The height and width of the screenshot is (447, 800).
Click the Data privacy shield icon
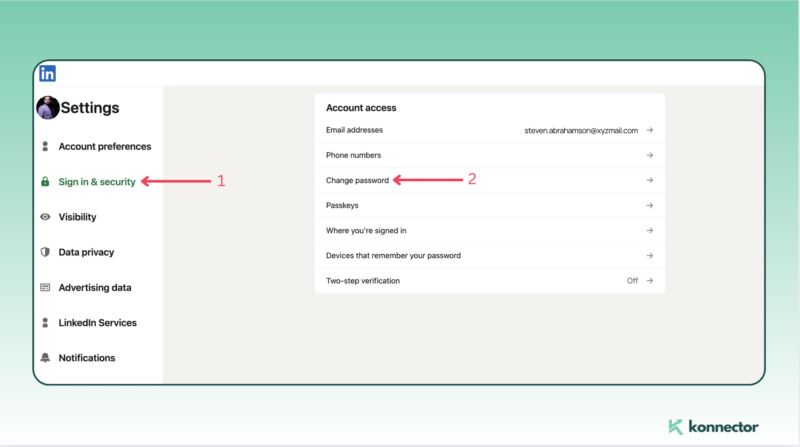tap(45, 252)
